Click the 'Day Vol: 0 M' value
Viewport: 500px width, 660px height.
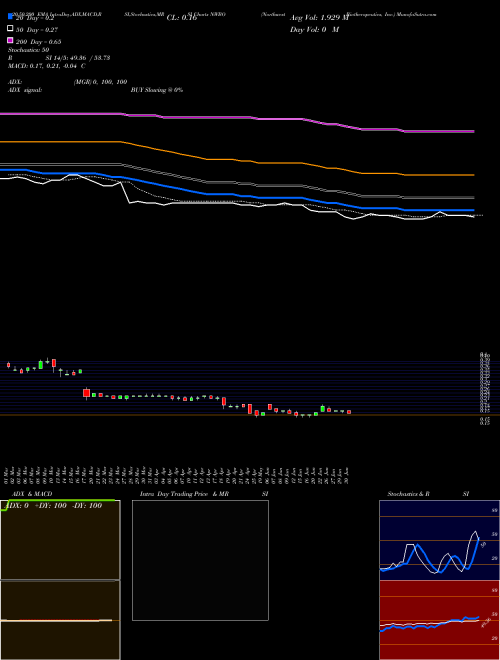pyautogui.click(x=314, y=29)
